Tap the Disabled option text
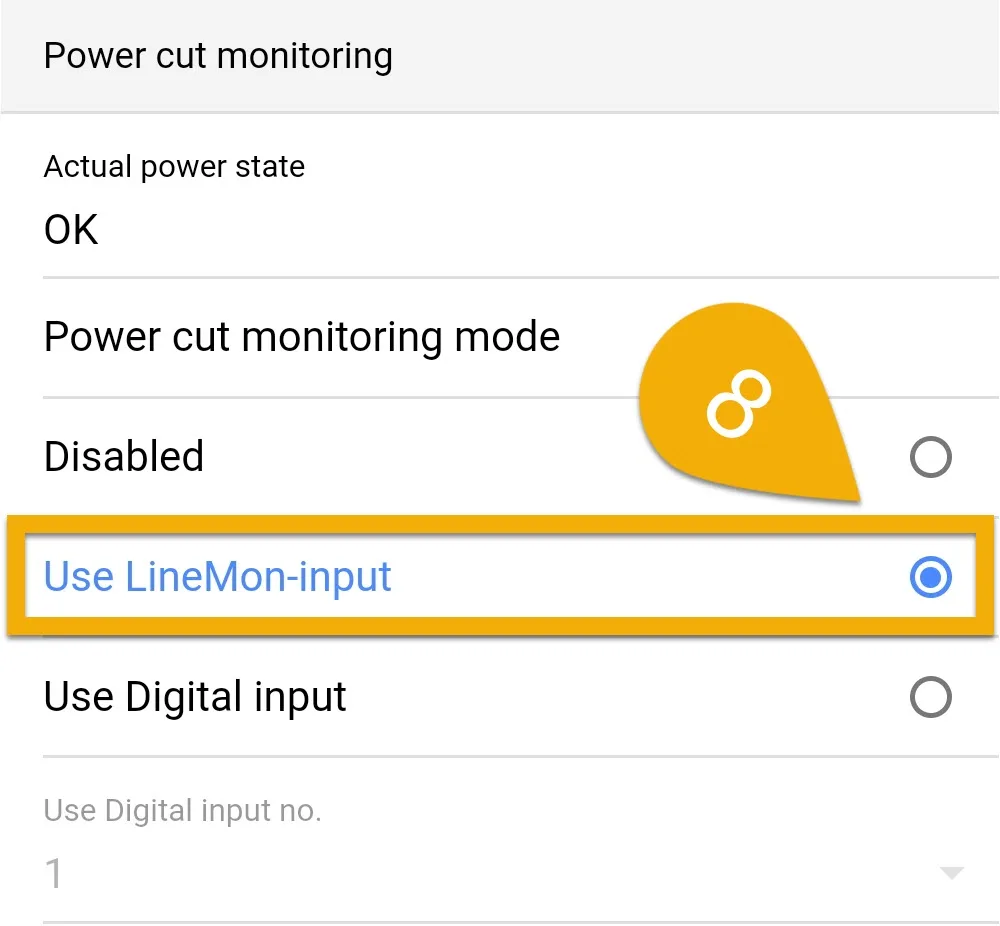The image size is (1000, 926). pyautogui.click(x=124, y=457)
